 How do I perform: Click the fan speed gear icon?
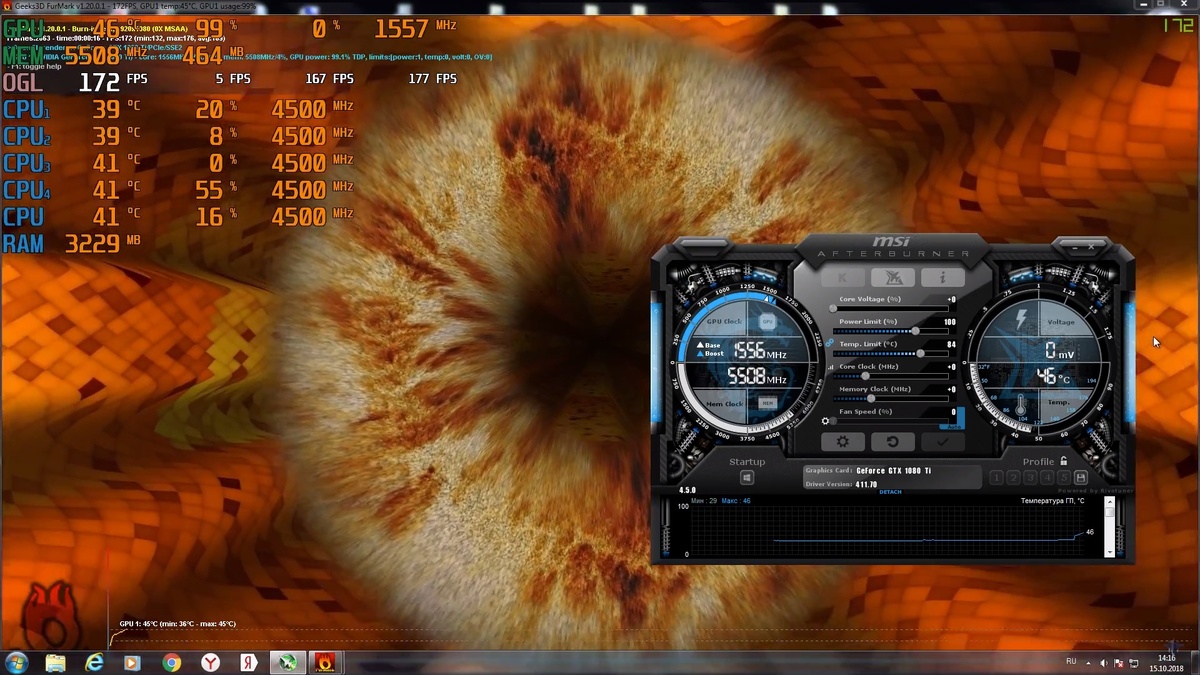(825, 421)
